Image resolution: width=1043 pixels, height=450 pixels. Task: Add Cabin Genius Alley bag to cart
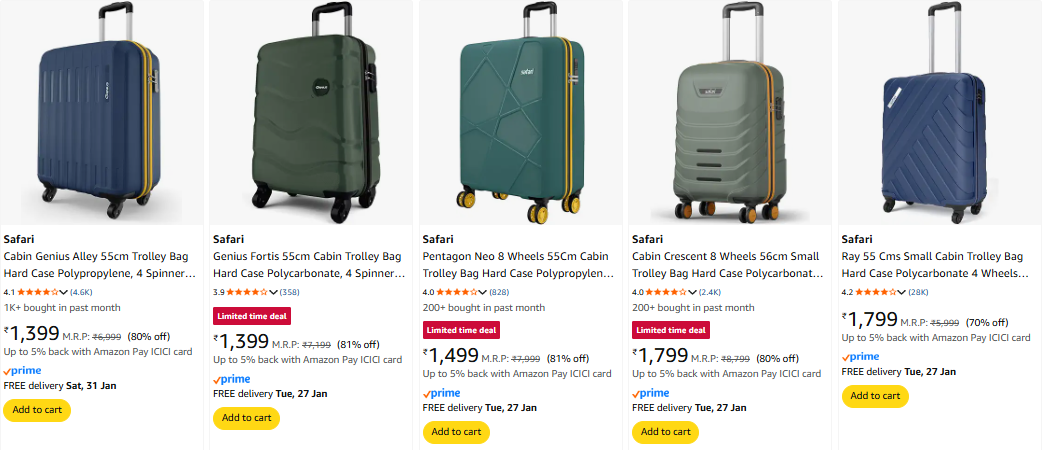[x=37, y=409]
